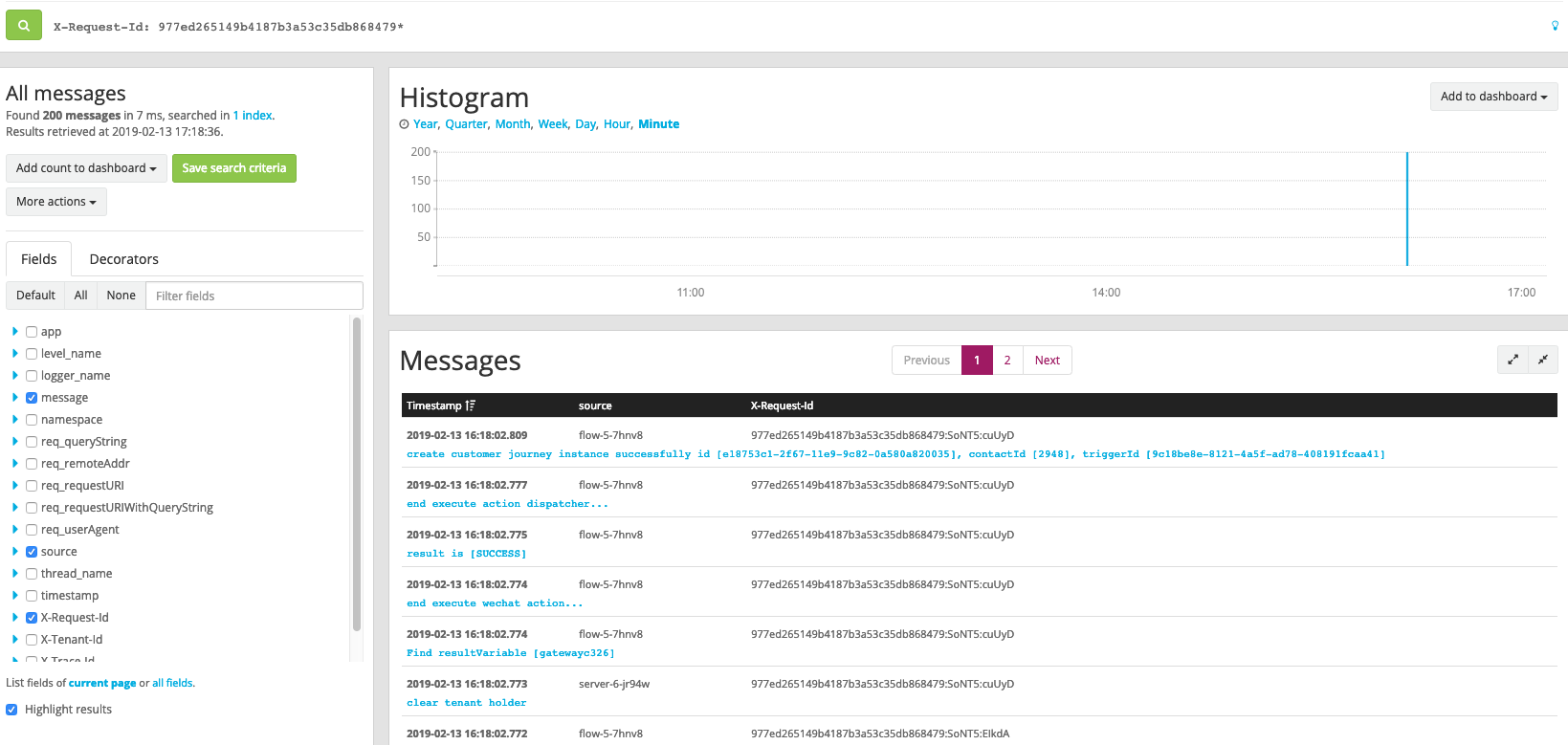
Task: Open the Add count to dashboard dropdown
Action: pyautogui.click(x=86, y=168)
